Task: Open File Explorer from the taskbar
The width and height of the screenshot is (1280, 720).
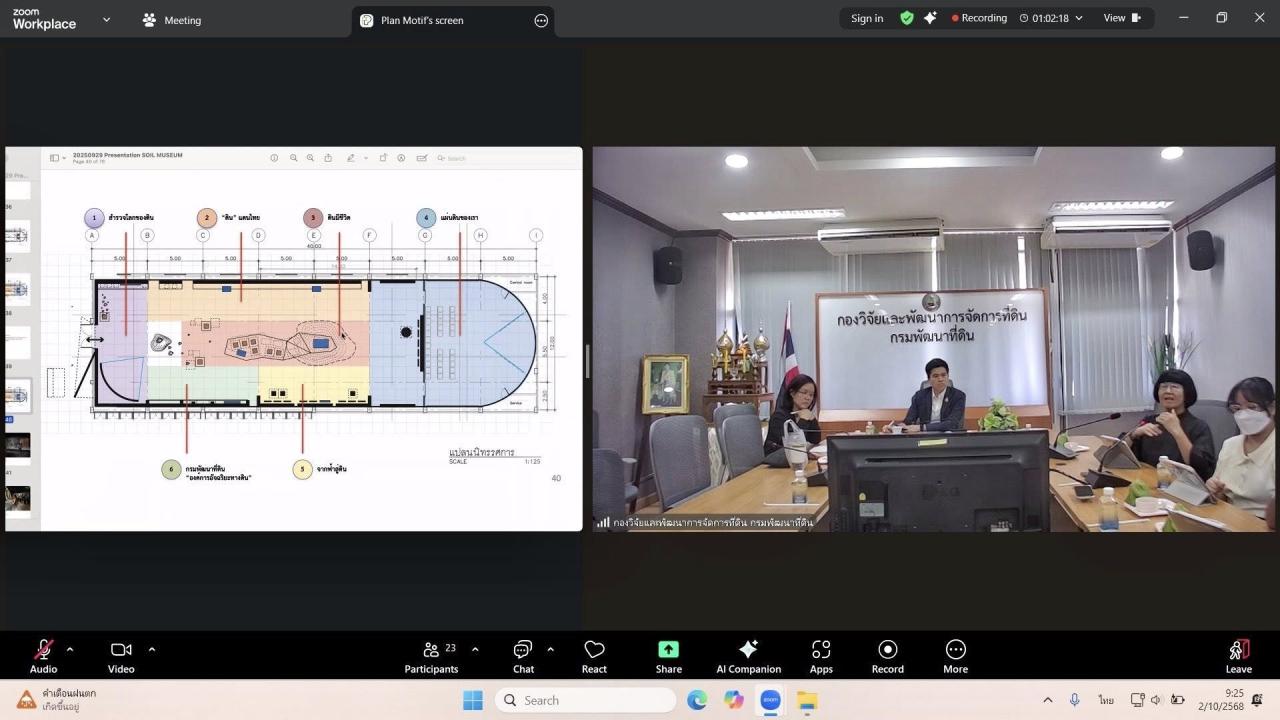Action: coord(807,700)
